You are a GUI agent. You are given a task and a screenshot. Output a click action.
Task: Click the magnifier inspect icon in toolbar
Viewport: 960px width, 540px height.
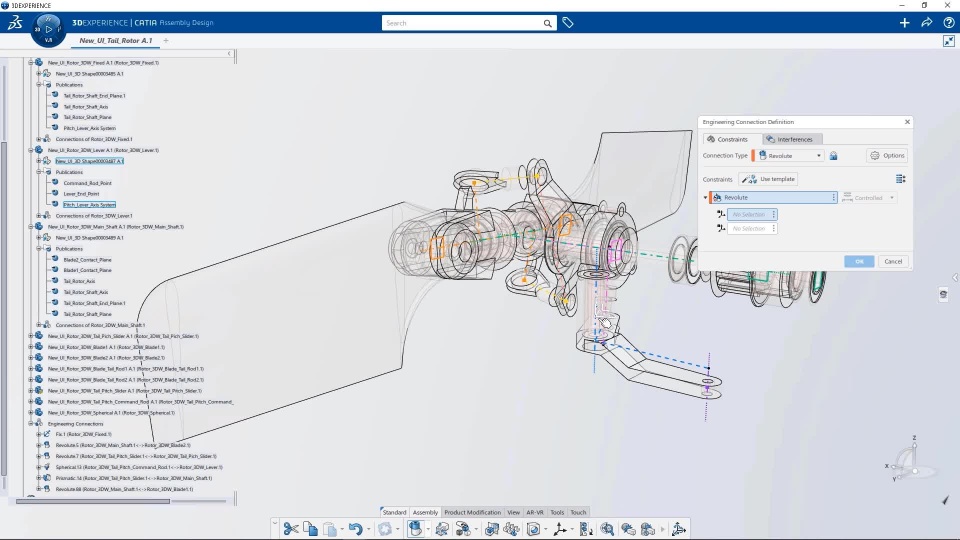607,529
